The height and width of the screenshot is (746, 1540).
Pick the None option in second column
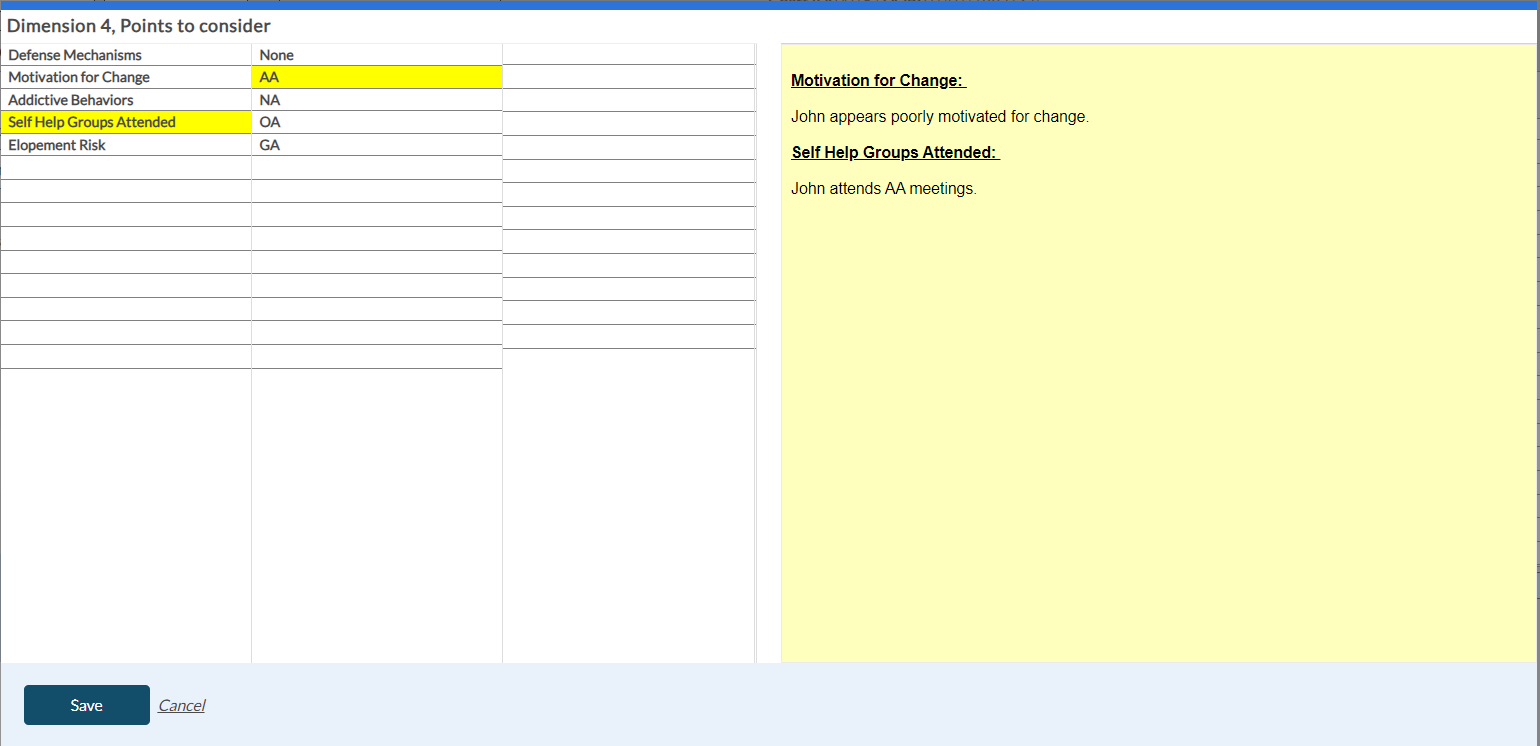pyautogui.click(x=277, y=55)
